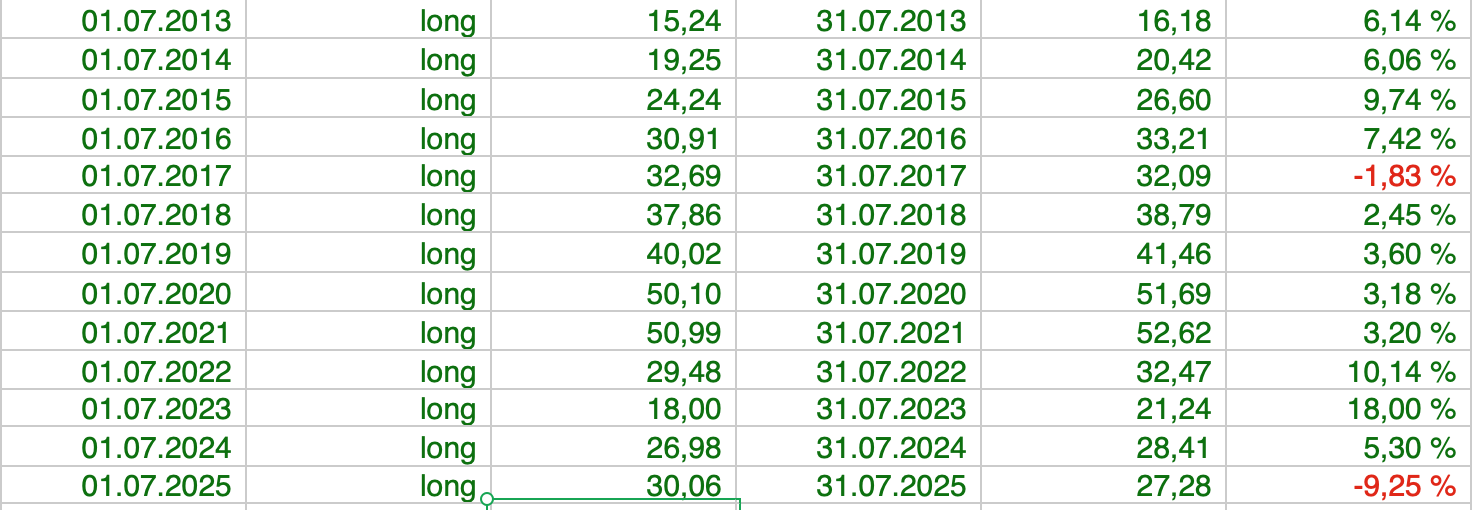1472x510 pixels.
Task: Click the outlined empty cell beneath 30,06
Action: pyautogui.click(x=614, y=504)
